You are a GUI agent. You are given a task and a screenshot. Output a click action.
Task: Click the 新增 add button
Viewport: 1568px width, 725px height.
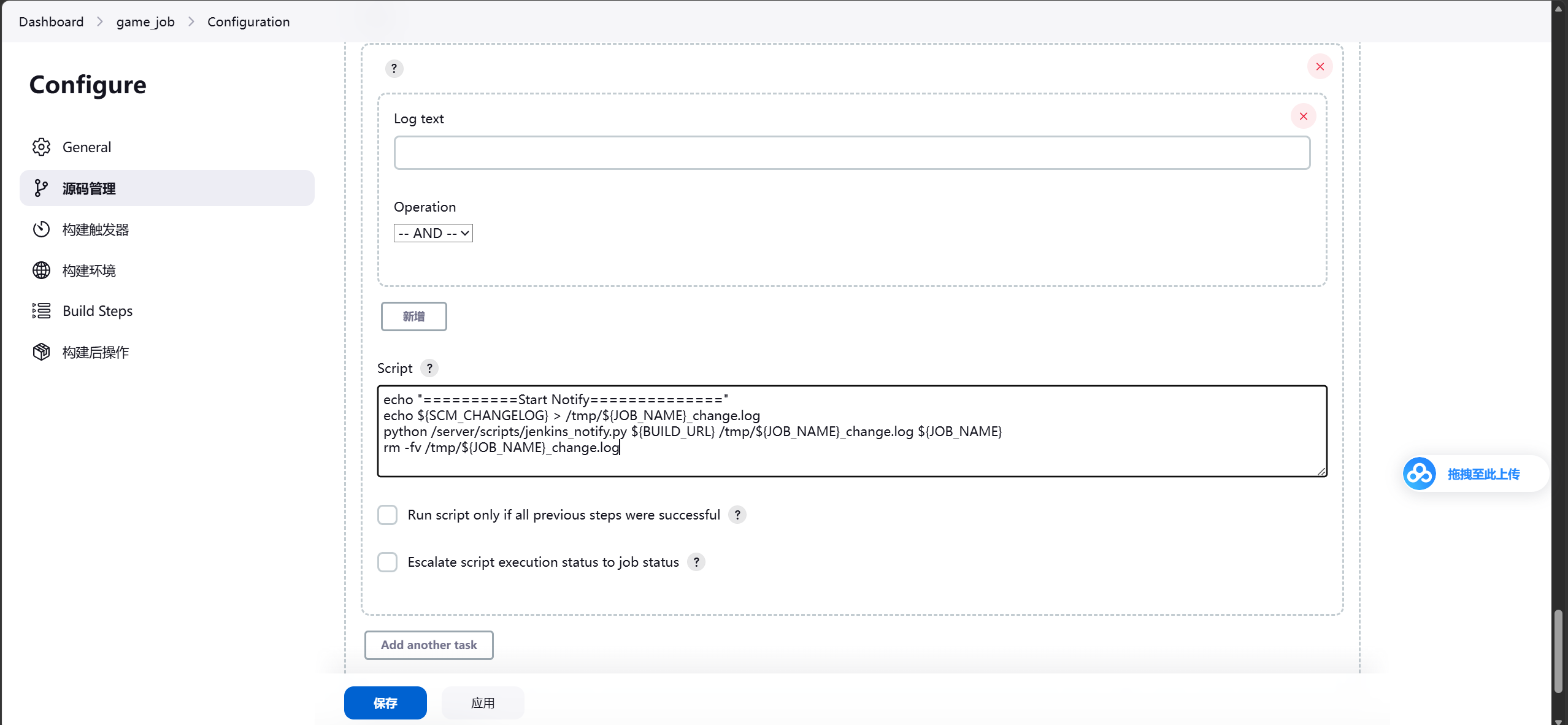pos(413,316)
